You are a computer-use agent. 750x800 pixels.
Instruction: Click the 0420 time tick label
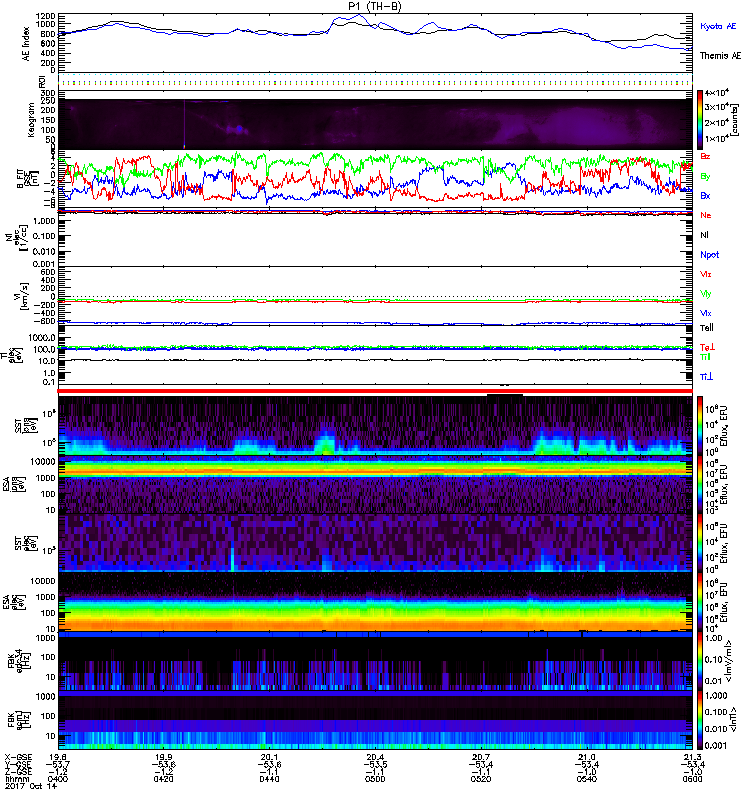tap(163, 779)
